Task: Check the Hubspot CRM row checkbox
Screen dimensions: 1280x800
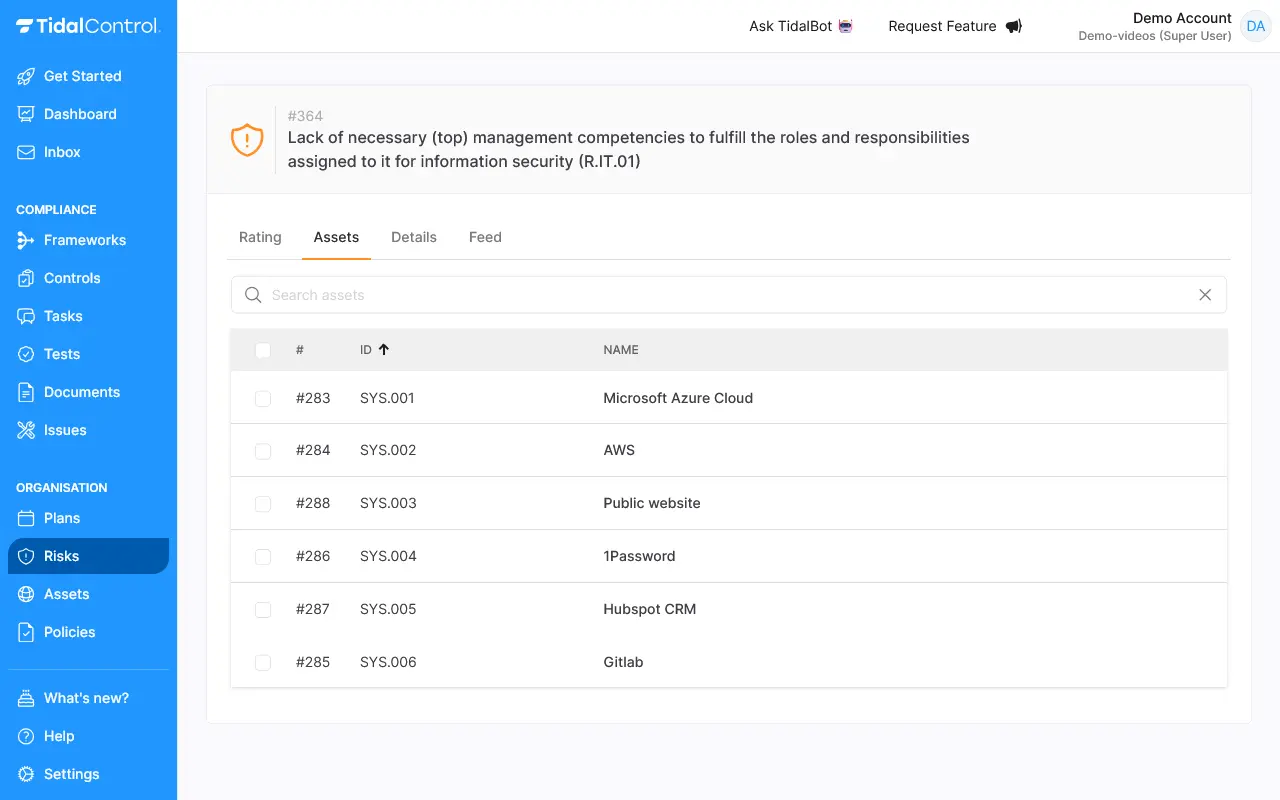Action: (x=263, y=610)
